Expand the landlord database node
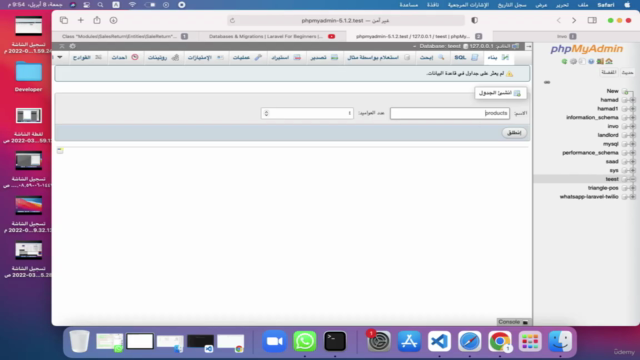This screenshot has width=640, height=360. (632, 135)
